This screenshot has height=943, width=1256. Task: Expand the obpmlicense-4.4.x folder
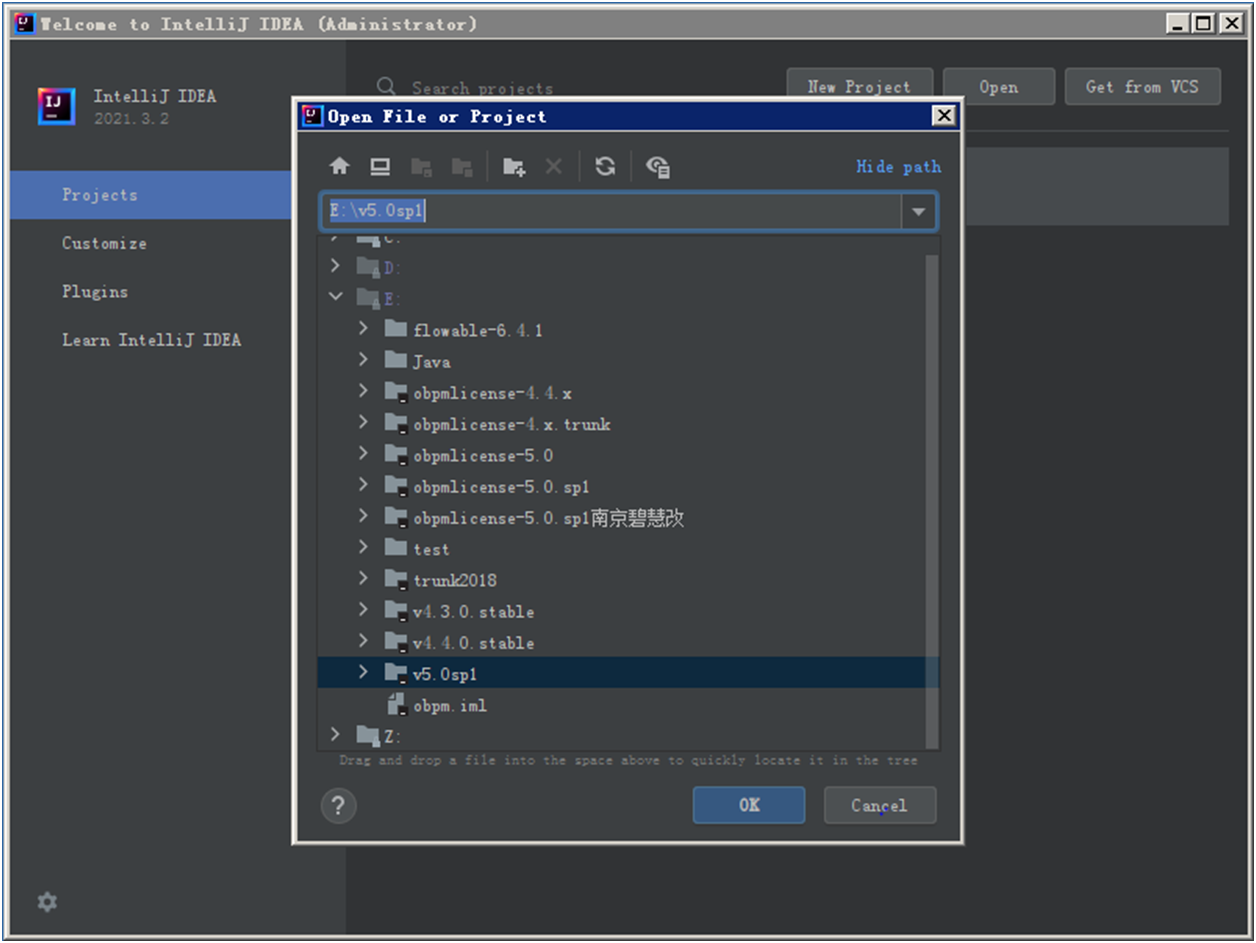364,392
